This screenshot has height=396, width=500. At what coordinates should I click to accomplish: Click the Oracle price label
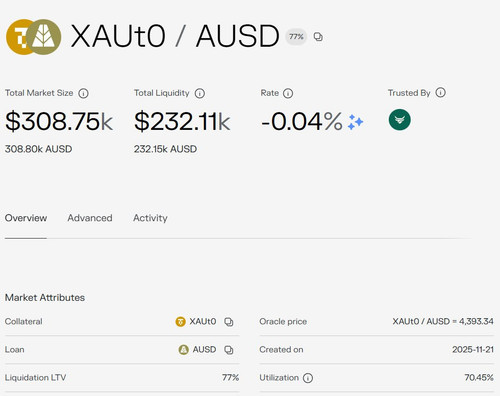tap(283, 321)
